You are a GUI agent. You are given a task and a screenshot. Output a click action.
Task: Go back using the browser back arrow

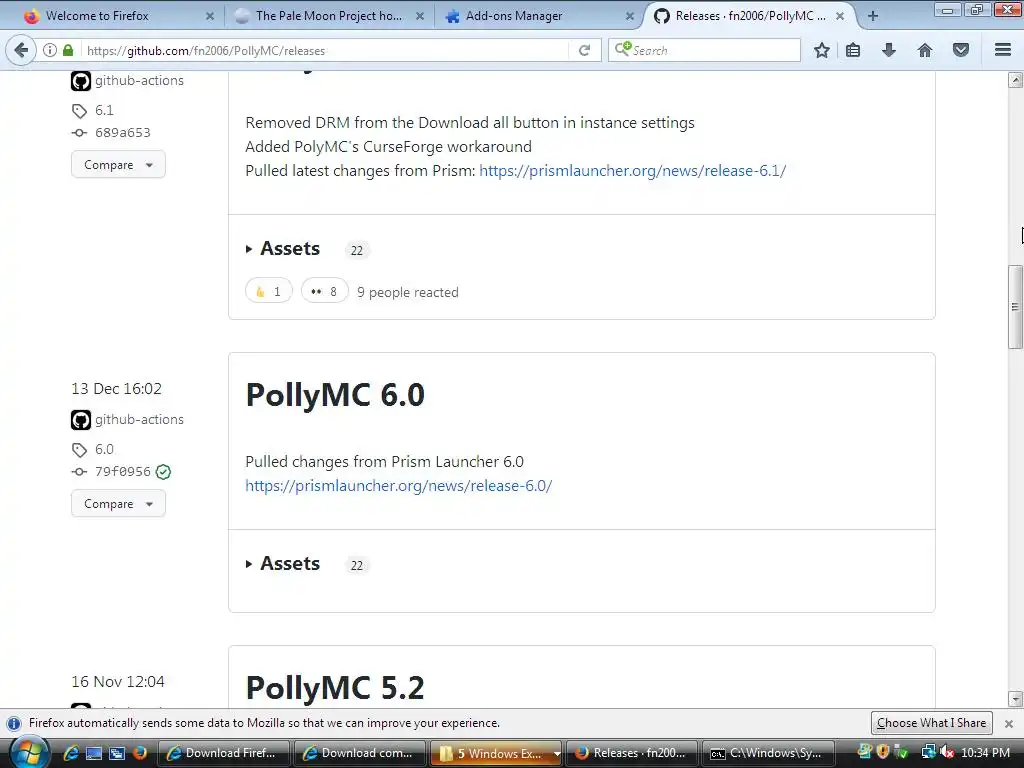click(x=21, y=50)
